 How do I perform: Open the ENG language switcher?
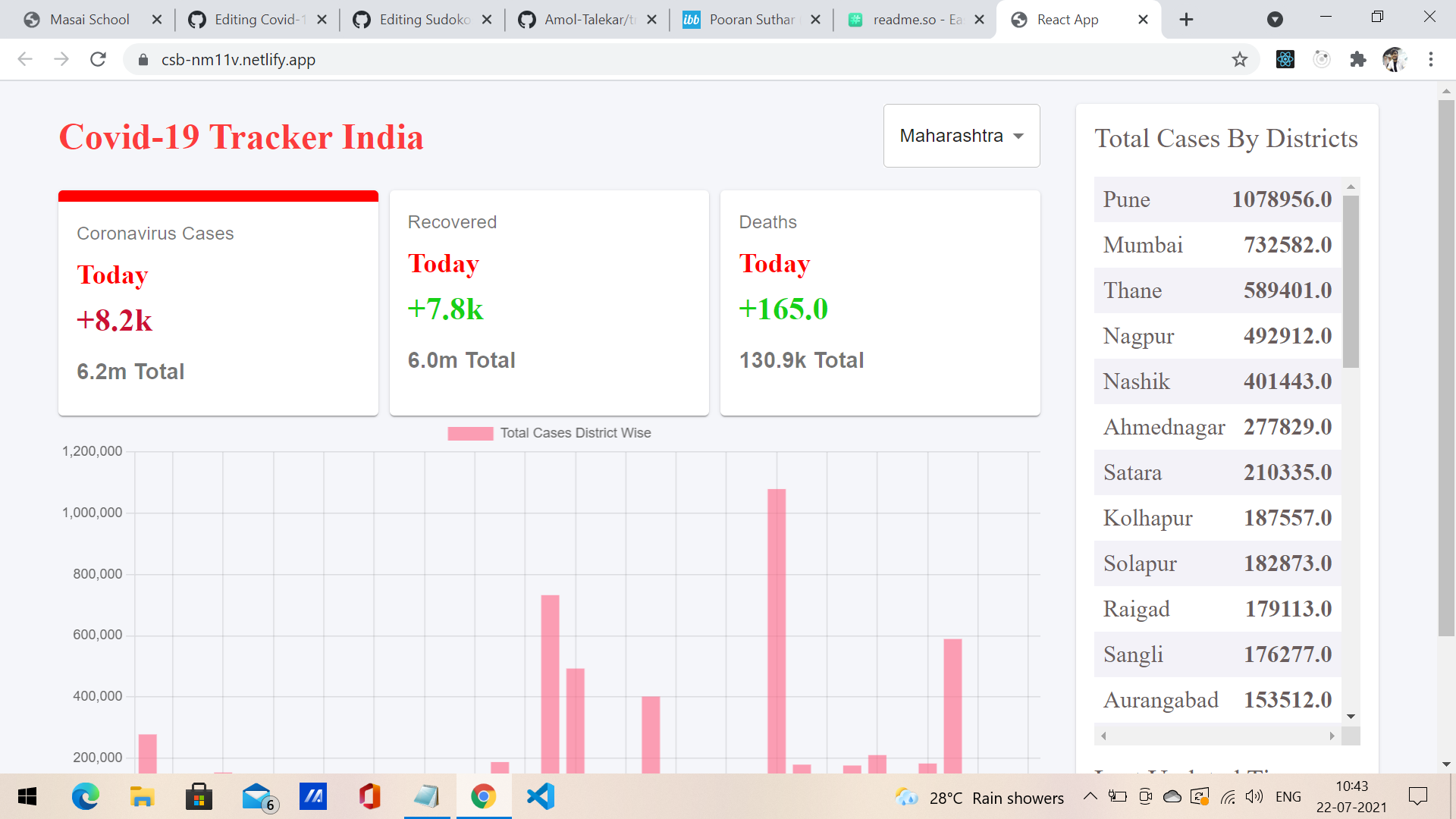click(x=1288, y=797)
